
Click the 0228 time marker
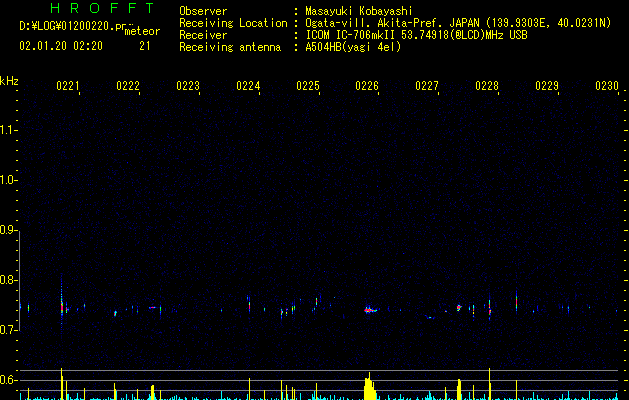click(487, 86)
